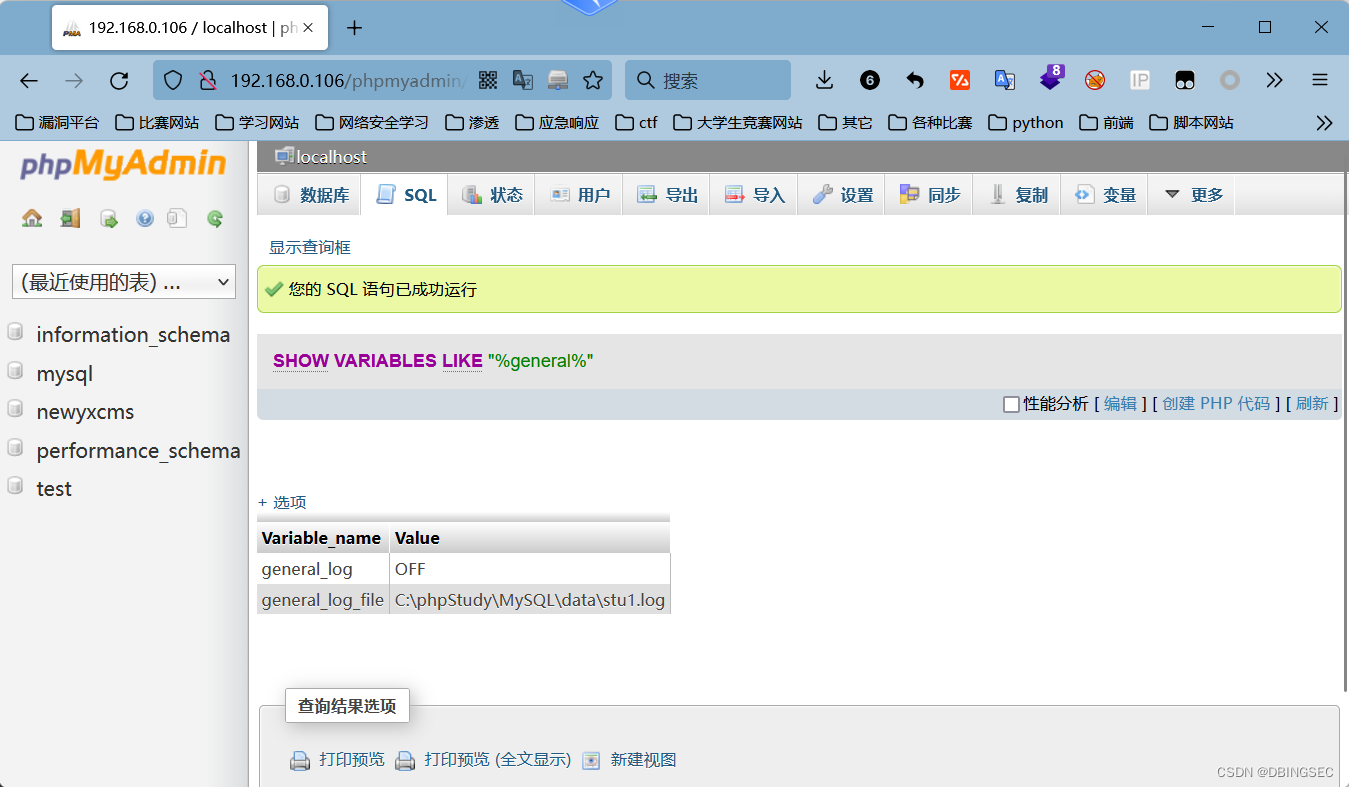Screen dimensions: 1349x787
Task: Open phpMyAdmin documentation help icon
Action: click(145, 218)
